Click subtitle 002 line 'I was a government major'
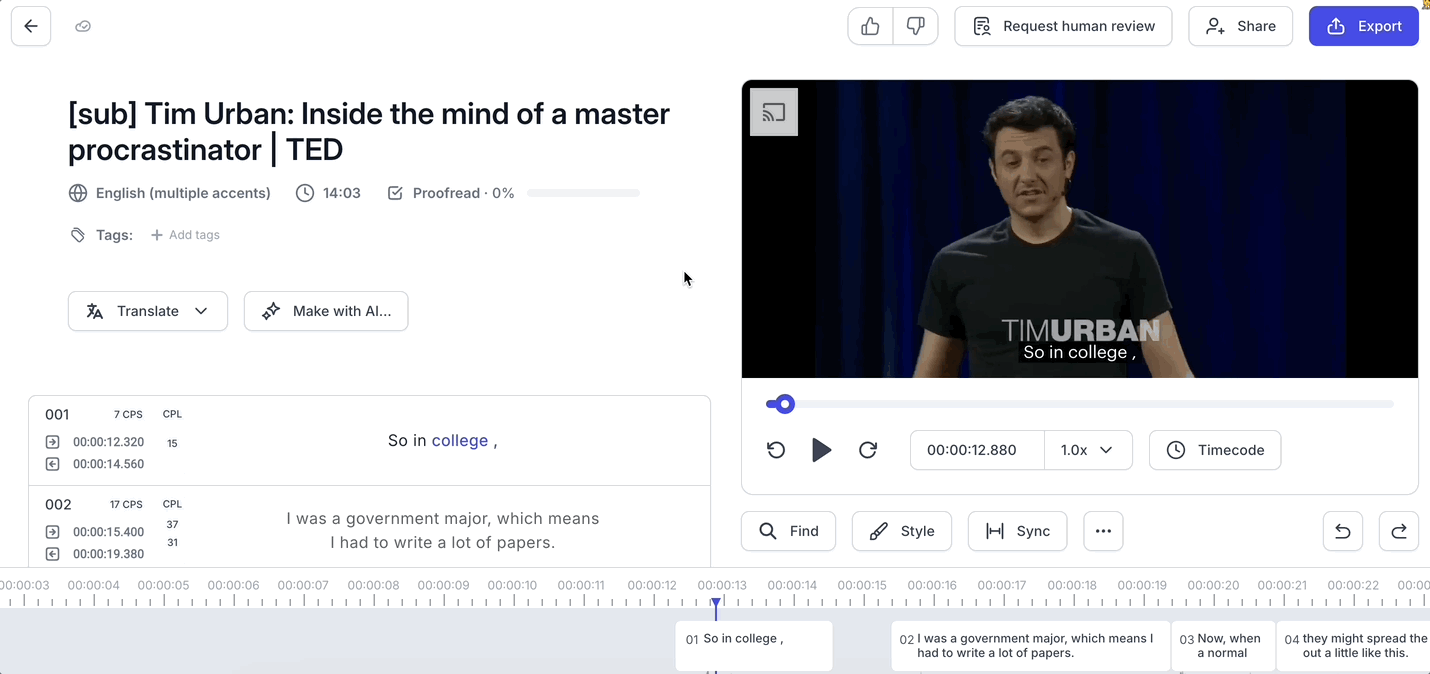 [443, 519]
